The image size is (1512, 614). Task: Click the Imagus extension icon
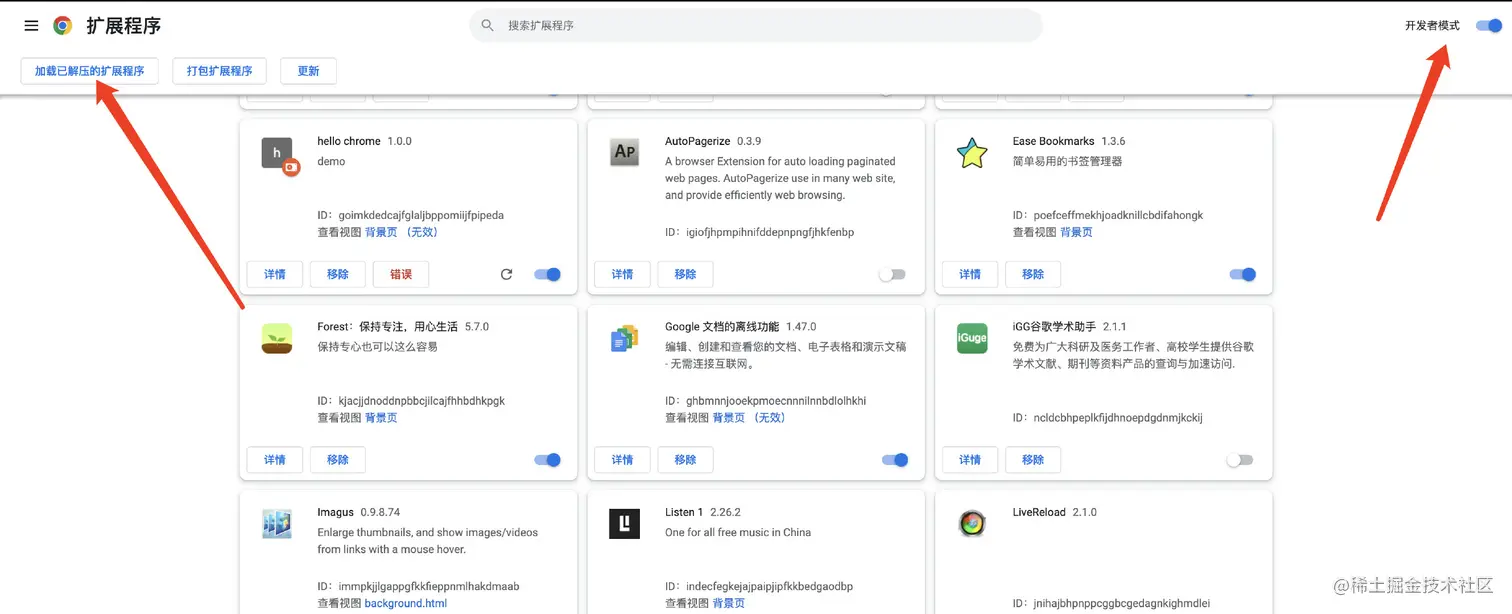coord(277,524)
